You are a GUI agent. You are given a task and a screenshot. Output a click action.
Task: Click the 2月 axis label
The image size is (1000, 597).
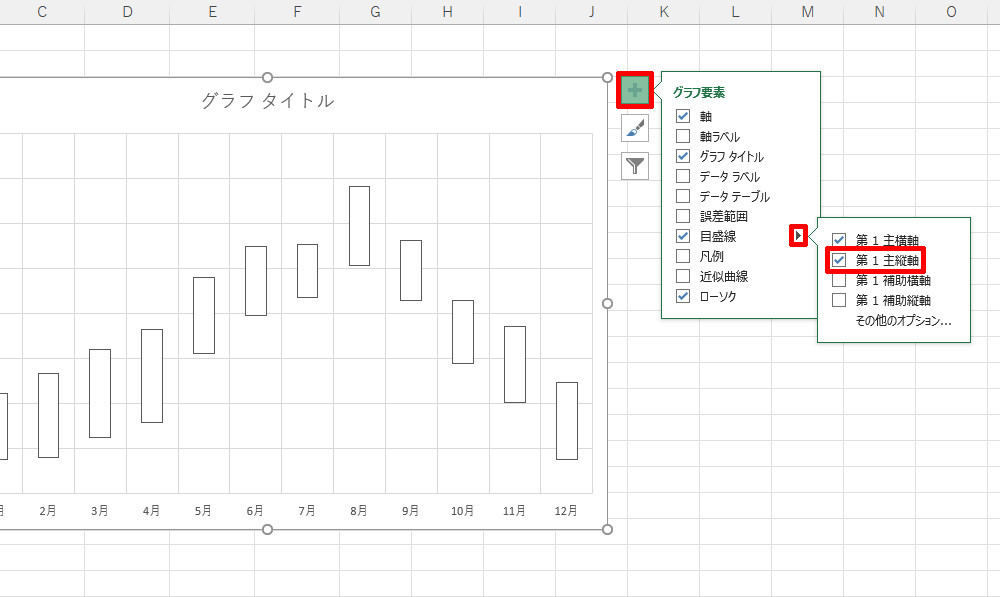[x=48, y=510]
